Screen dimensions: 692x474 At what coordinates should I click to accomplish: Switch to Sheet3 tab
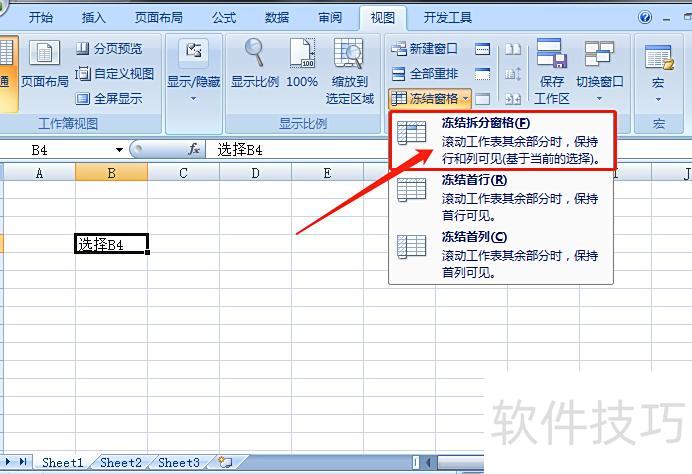click(x=179, y=463)
